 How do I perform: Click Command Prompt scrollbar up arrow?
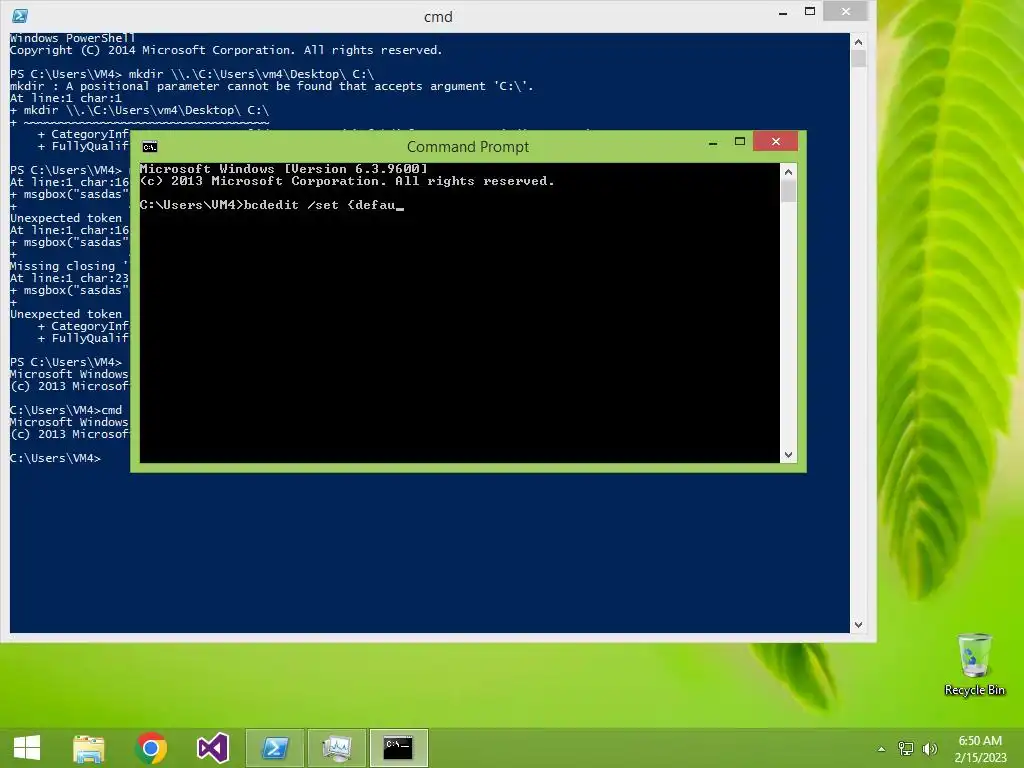click(788, 172)
